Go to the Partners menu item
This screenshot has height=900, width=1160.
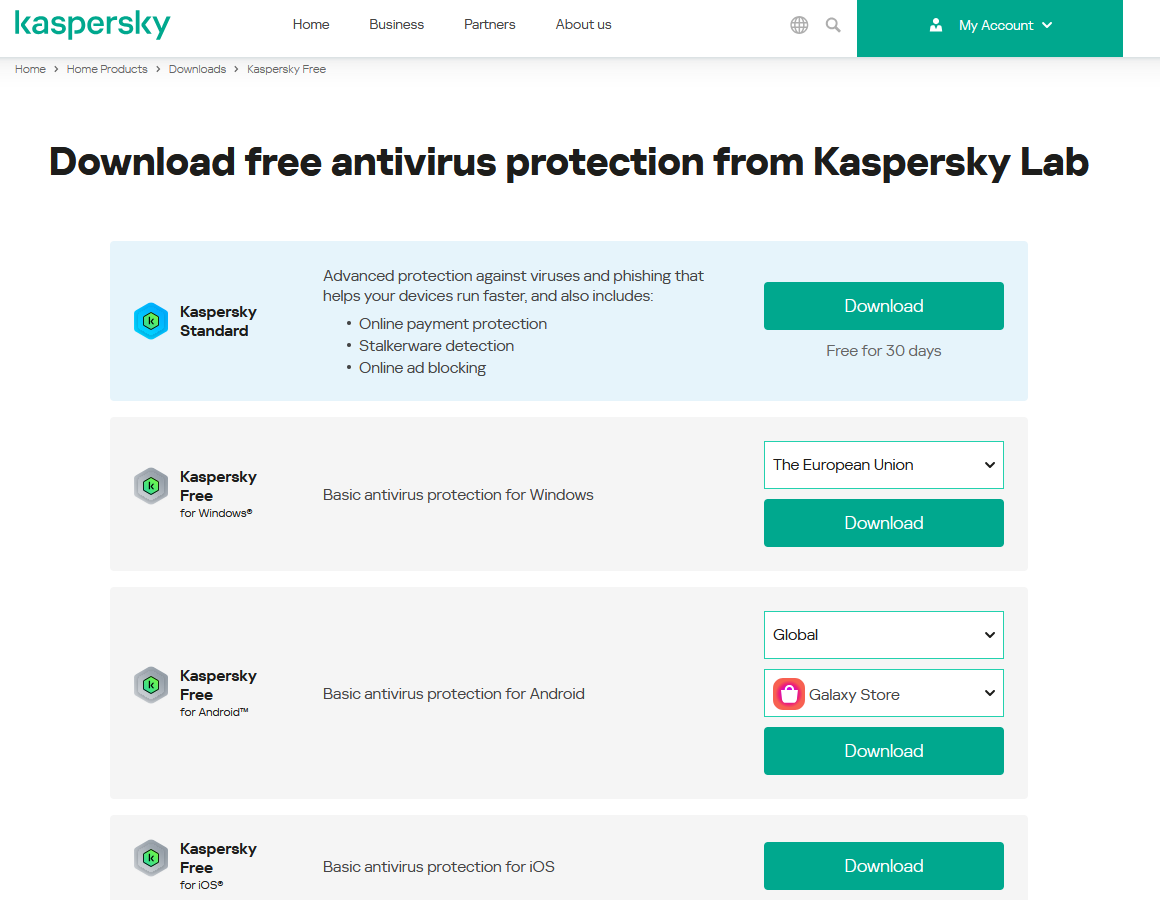[x=490, y=24]
